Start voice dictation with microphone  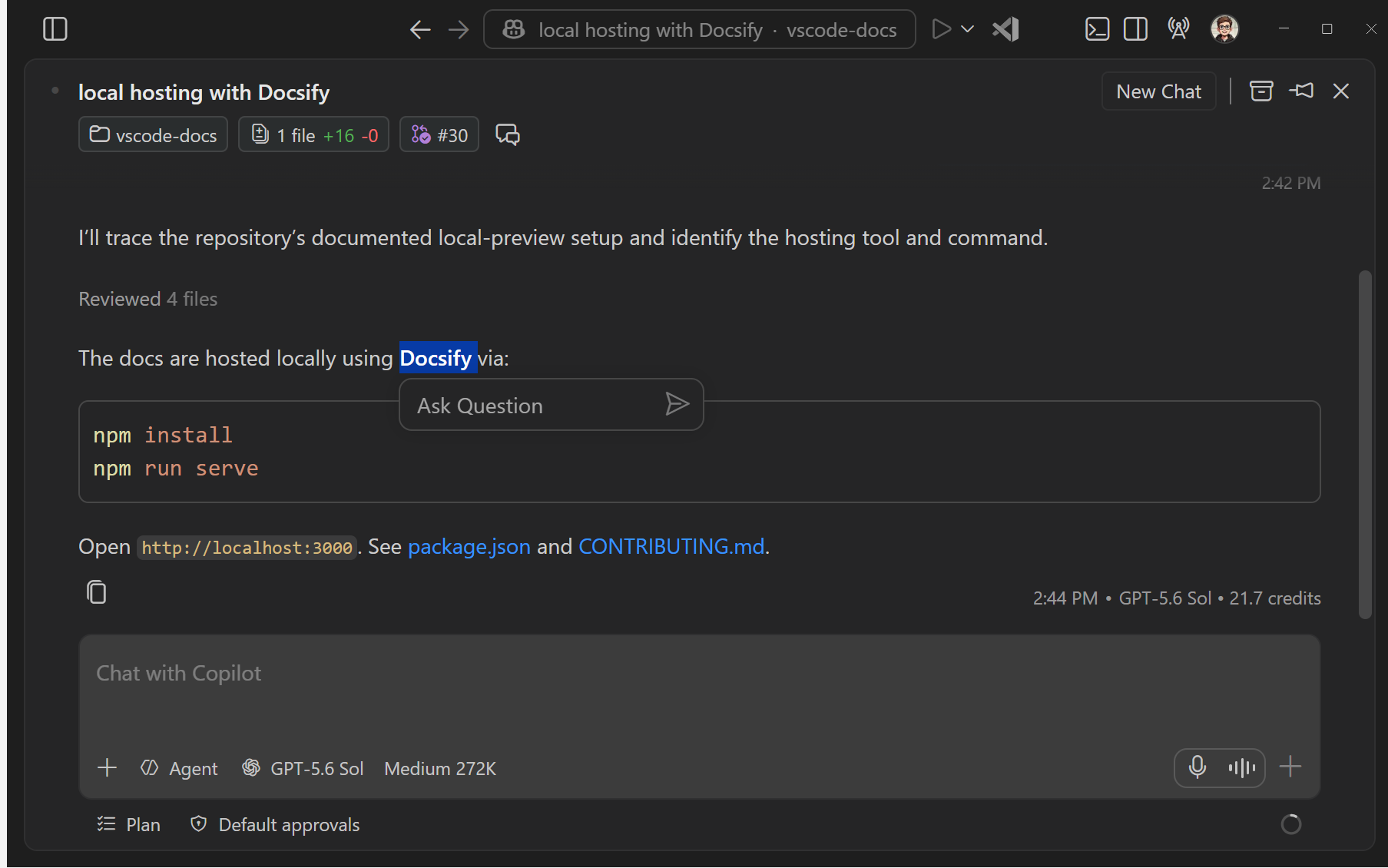click(1197, 767)
